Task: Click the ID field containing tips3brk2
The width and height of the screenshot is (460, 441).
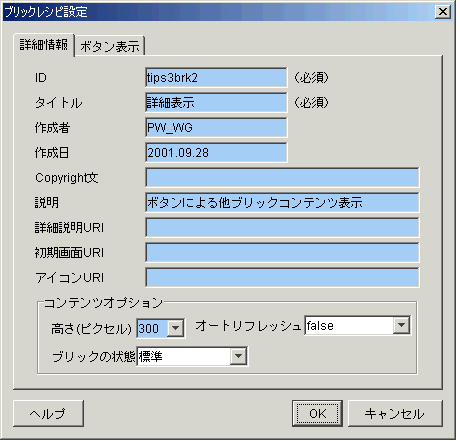Action: [216, 78]
